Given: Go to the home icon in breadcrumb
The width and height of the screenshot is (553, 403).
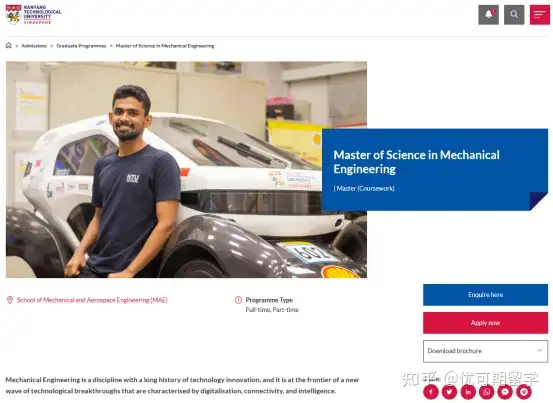Looking at the screenshot, I should click(x=8, y=45).
